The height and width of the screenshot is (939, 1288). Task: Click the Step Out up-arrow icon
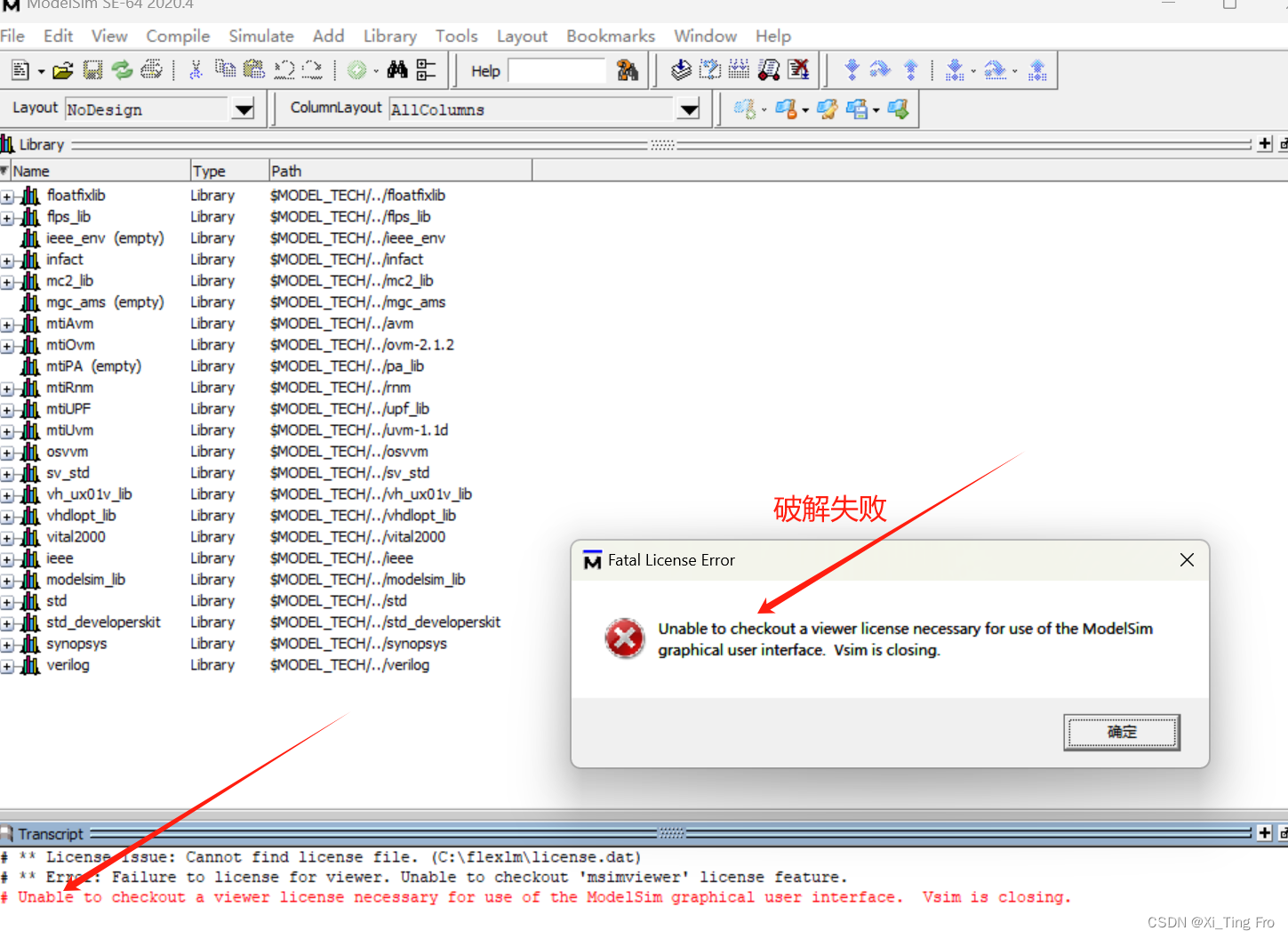[910, 70]
